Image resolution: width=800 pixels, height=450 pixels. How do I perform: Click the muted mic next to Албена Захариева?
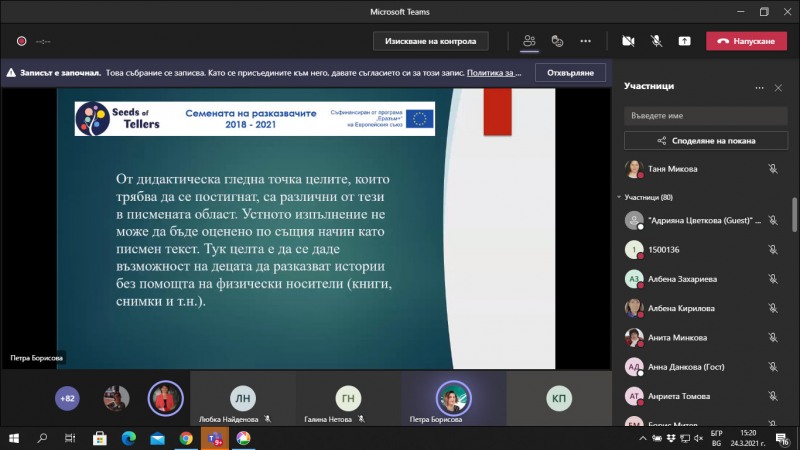[772, 279]
